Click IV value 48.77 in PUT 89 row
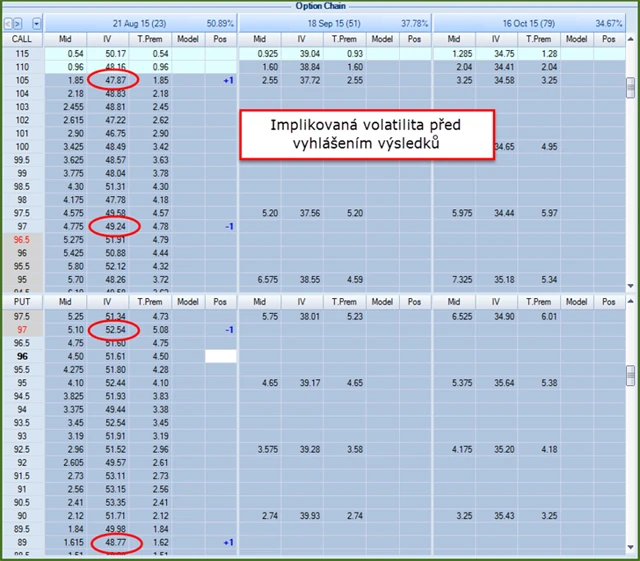The image size is (640, 561). click(x=116, y=542)
